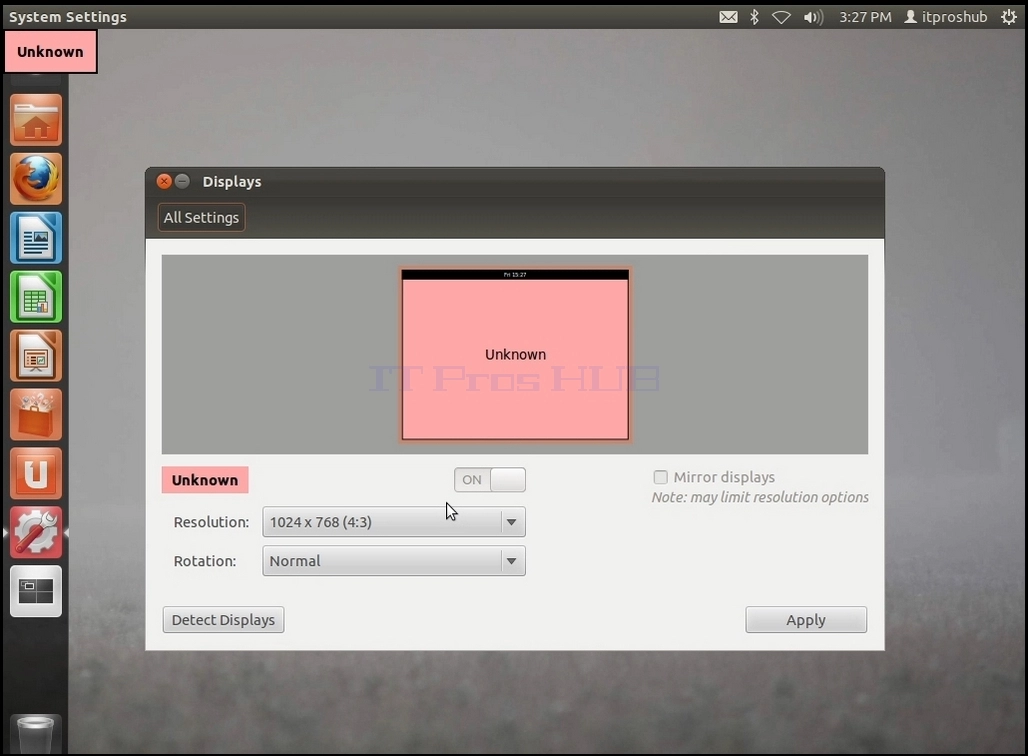Open the itproshub user menu
Screen dimensions: 1028x756
[x=945, y=17]
